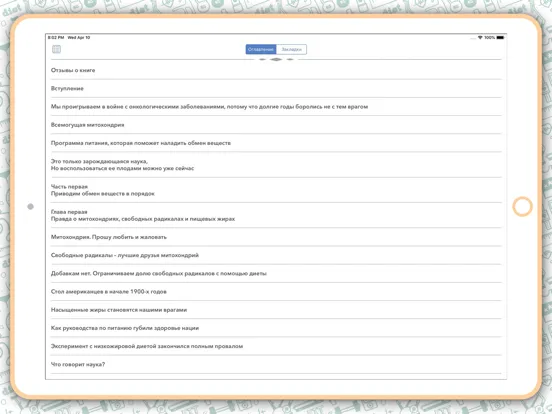This screenshot has width=552, height=414.
Task: Select Добавкам нет. Ограничиваем долю свободных радикалов
Action: (276, 274)
